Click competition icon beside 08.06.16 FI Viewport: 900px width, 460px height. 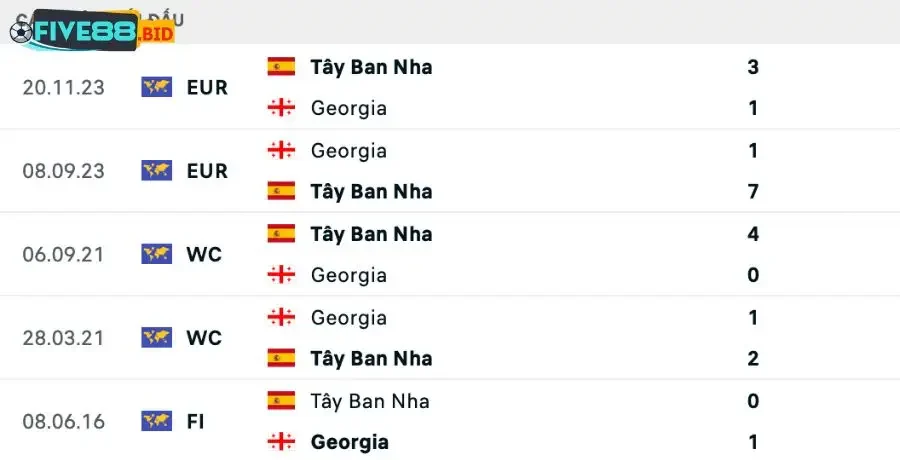pyautogui.click(x=157, y=421)
